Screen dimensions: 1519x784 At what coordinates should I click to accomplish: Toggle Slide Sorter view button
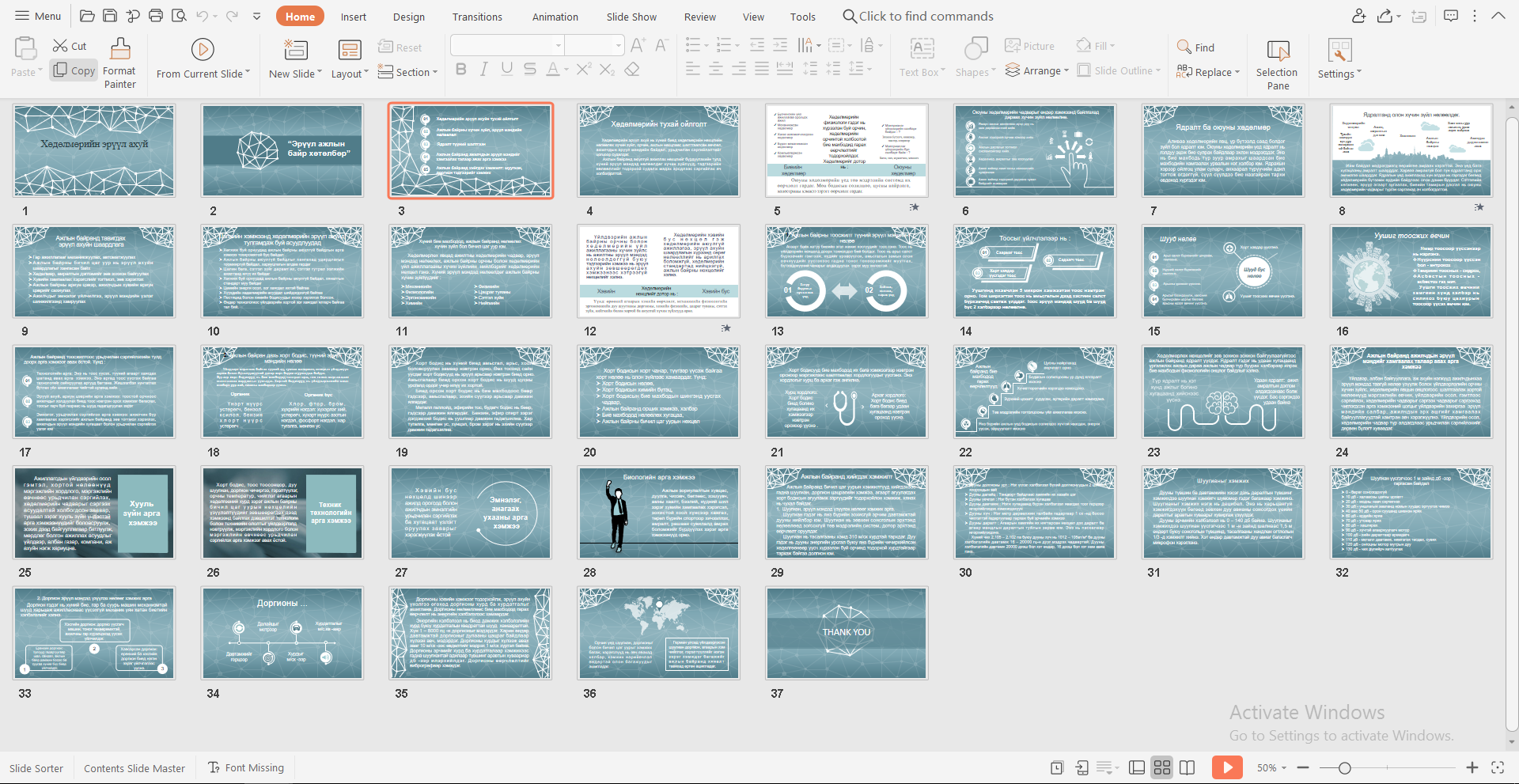[x=1162, y=767]
